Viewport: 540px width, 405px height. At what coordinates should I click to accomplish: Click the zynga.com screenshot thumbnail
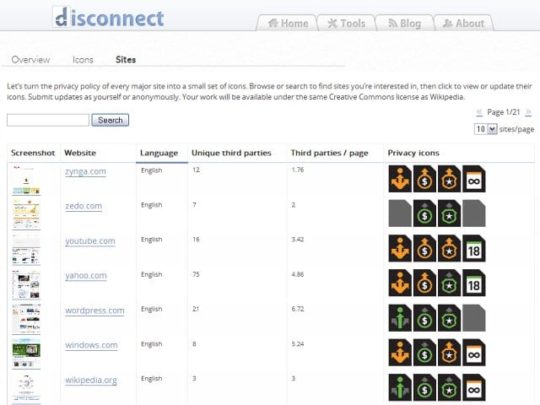(x=26, y=180)
